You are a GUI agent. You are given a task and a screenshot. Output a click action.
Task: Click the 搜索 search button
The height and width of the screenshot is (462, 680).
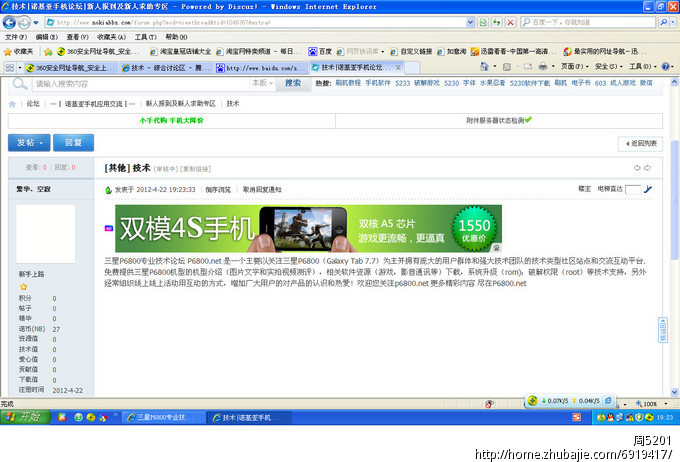292,84
